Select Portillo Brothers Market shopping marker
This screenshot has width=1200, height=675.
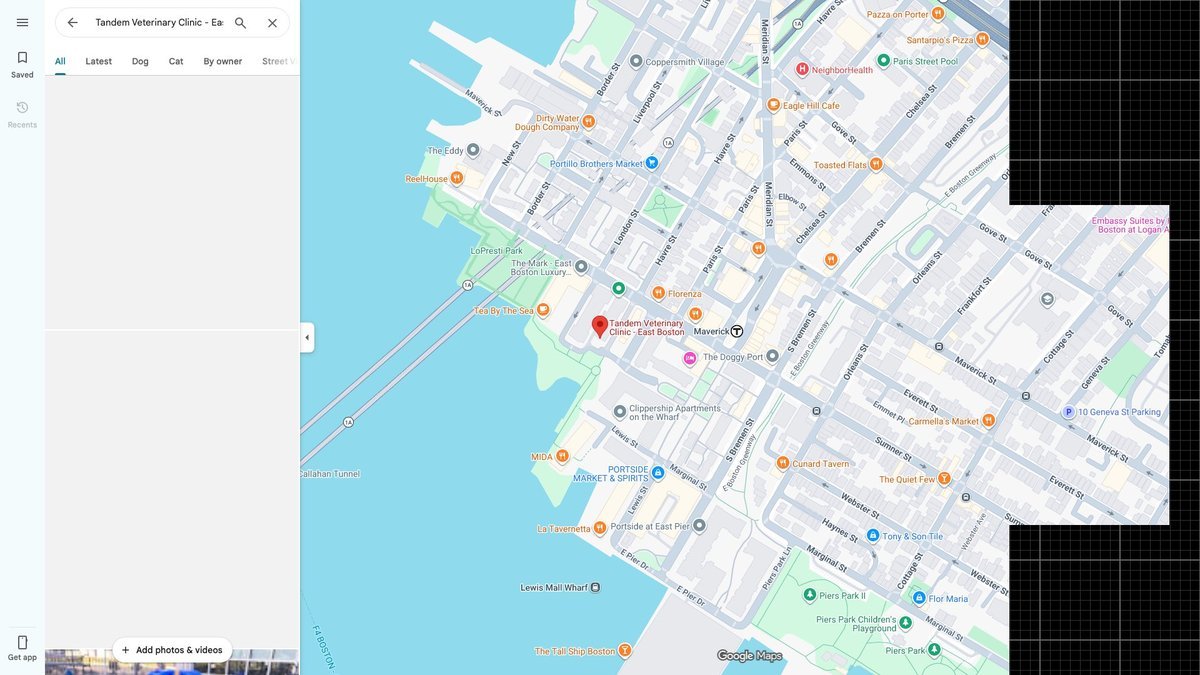coord(652,163)
